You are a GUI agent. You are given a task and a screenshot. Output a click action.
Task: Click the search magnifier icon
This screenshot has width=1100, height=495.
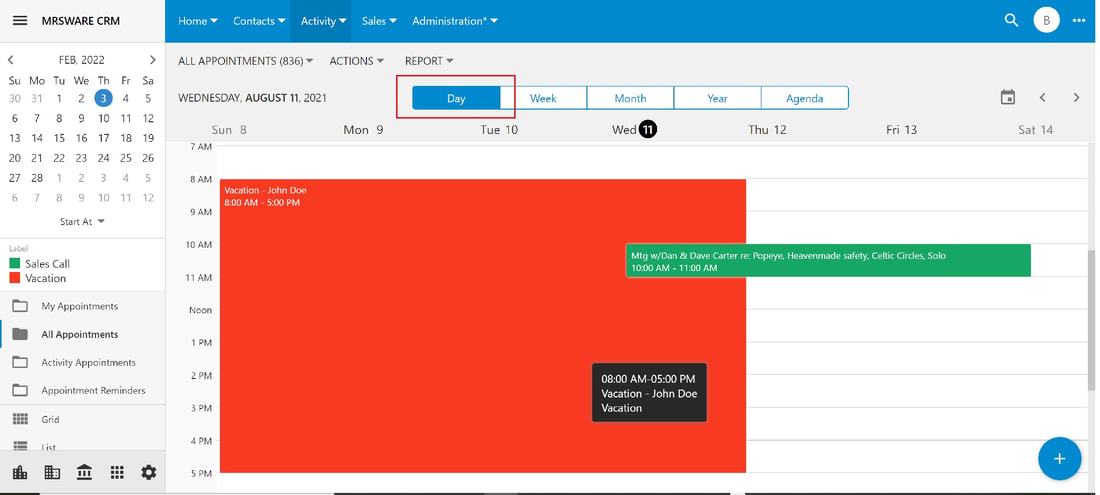(x=1011, y=20)
